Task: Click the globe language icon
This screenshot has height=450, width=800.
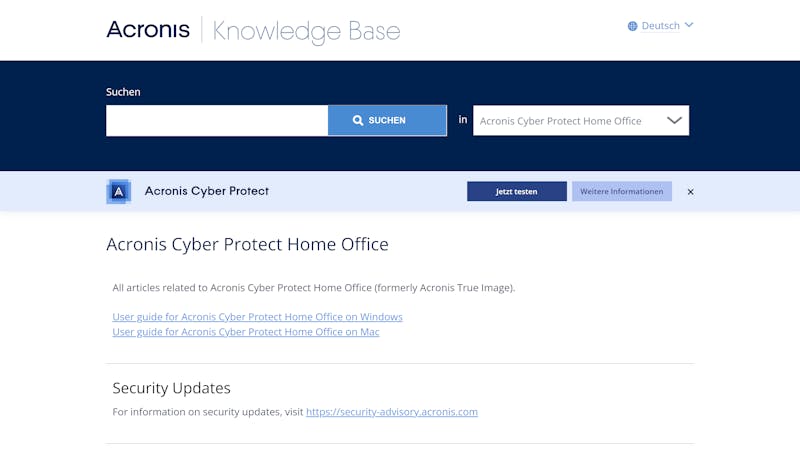Action: [x=632, y=26]
